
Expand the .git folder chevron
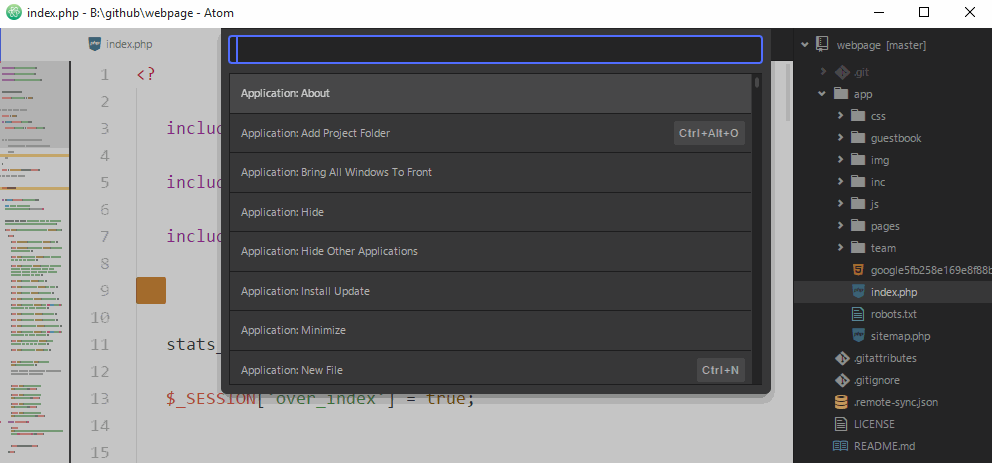point(822,72)
